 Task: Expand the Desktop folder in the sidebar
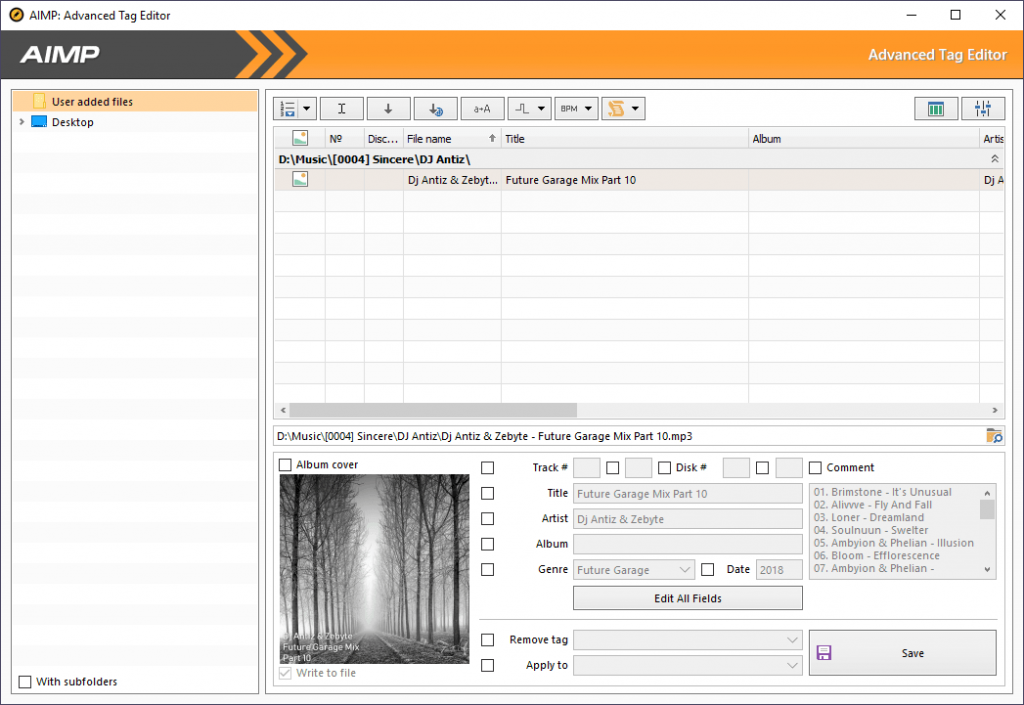coord(20,121)
